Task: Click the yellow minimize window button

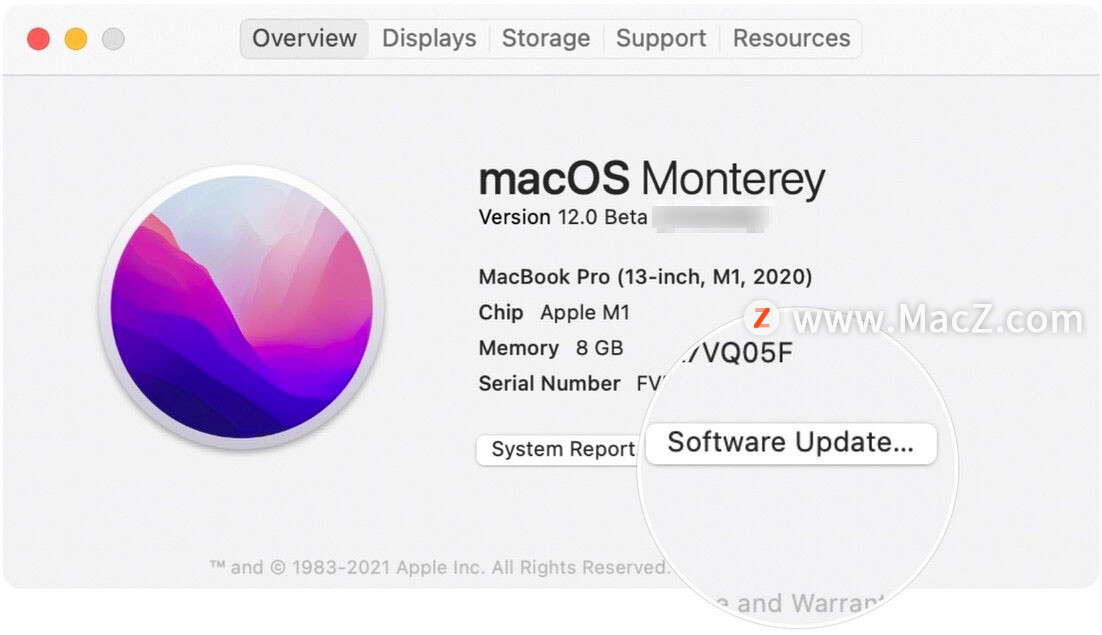Action: (76, 39)
